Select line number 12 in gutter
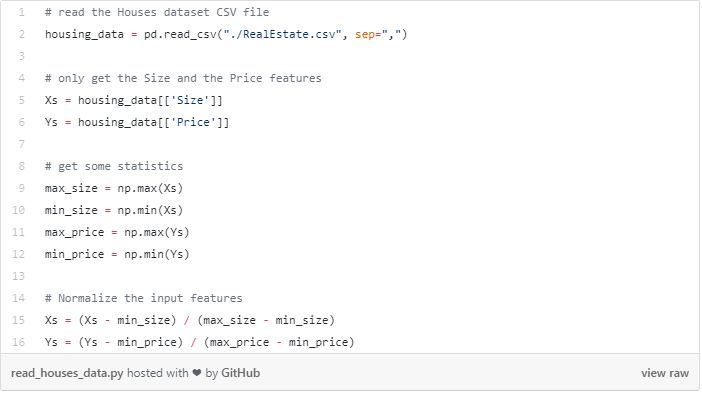Screen dimensions: 702x393 point(18,254)
